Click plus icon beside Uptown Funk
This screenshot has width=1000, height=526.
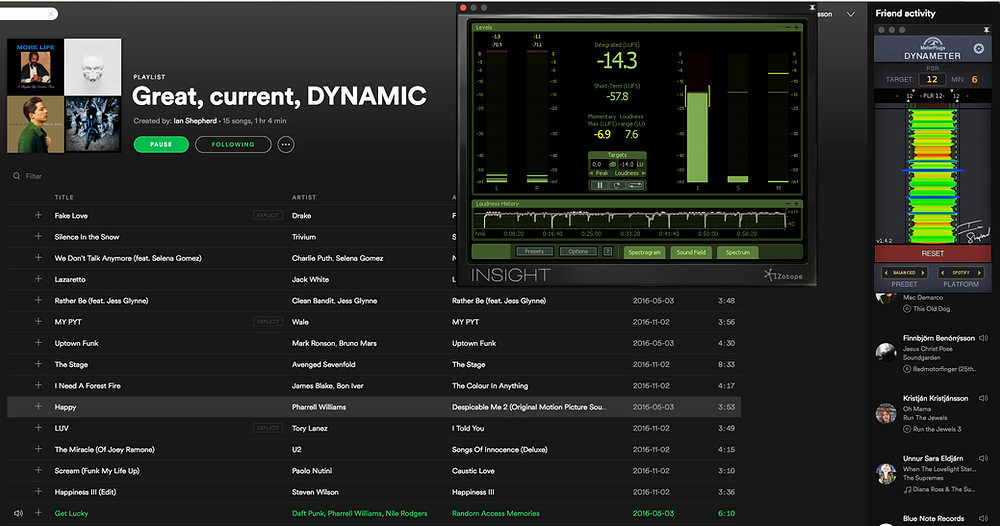point(38,343)
